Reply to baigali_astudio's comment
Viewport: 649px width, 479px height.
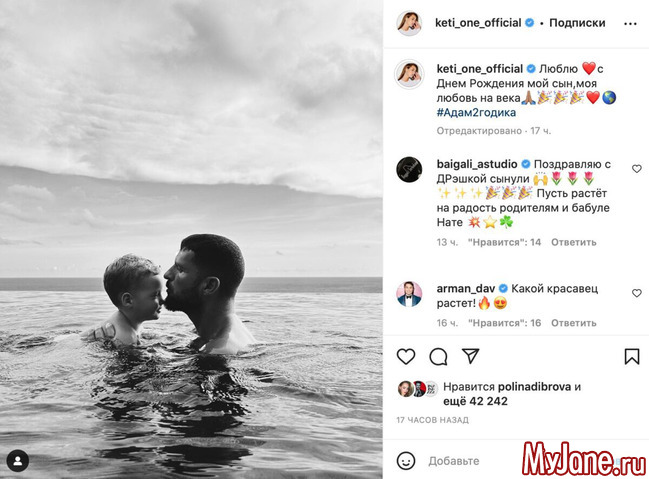(575, 242)
